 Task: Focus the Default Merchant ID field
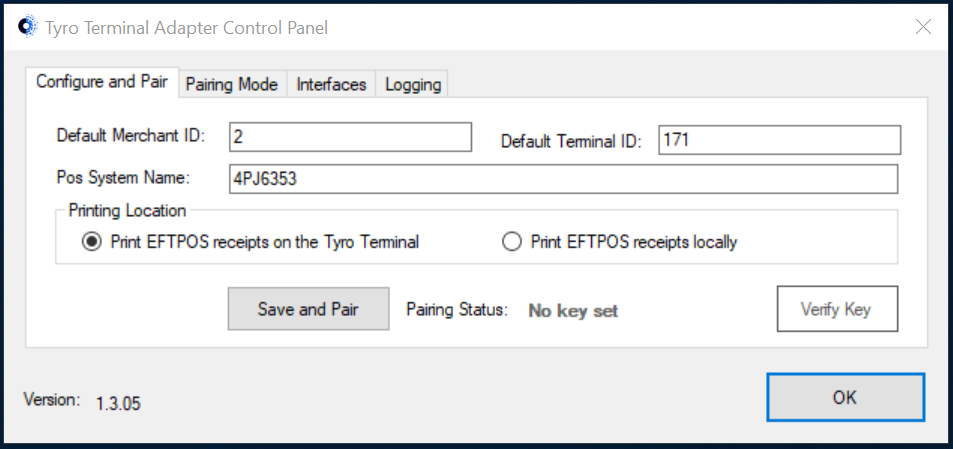(350, 137)
